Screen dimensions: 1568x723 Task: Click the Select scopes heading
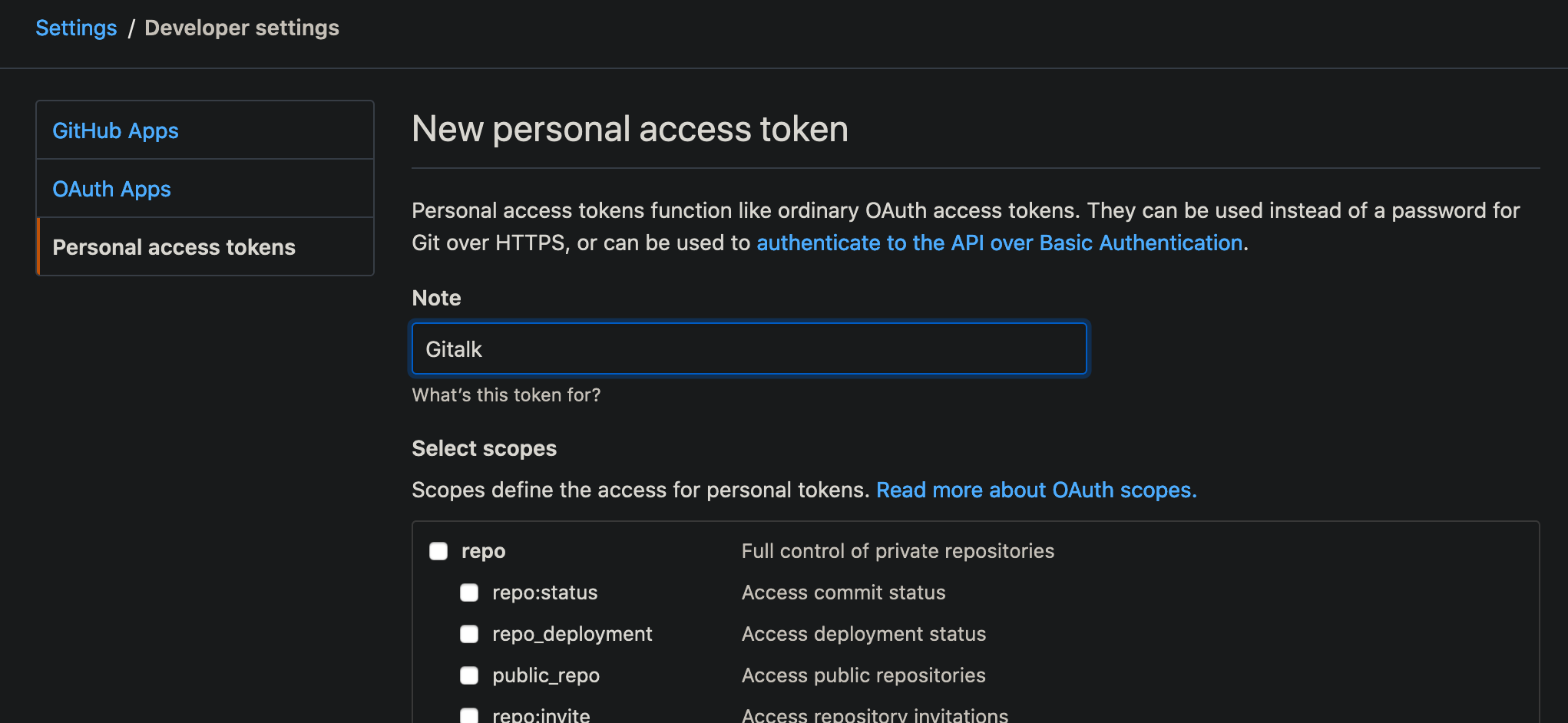tap(484, 448)
